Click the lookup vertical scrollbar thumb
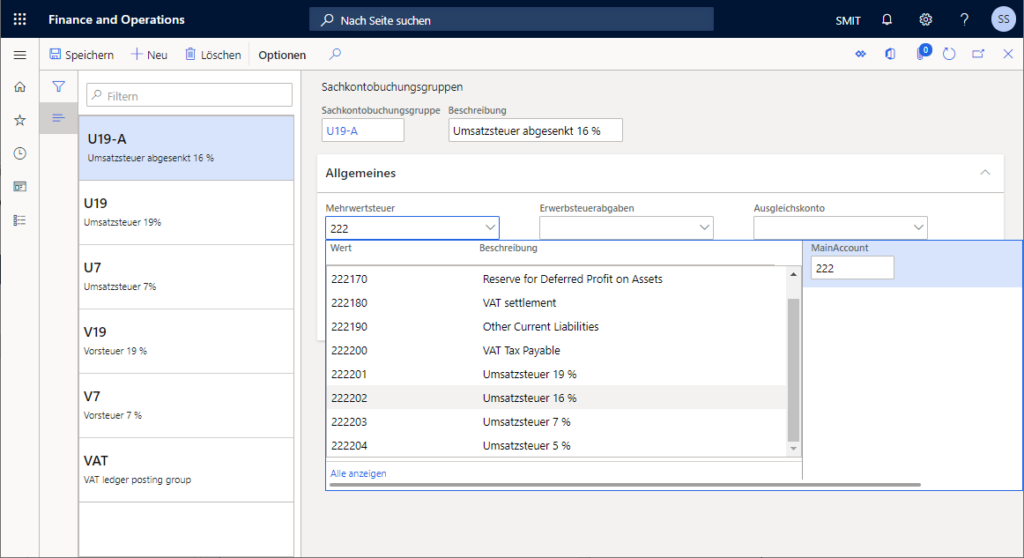The width and height of the screenshot is (1024, 558). (793, 370)
